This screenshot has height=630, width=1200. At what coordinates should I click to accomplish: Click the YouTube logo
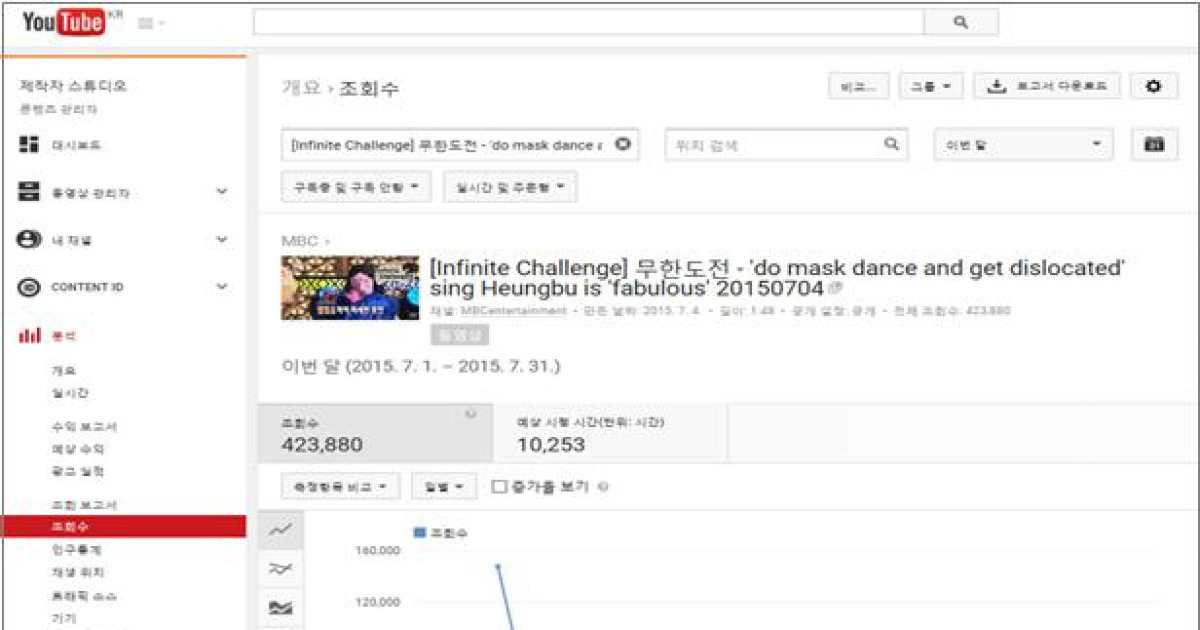(62, 20)
